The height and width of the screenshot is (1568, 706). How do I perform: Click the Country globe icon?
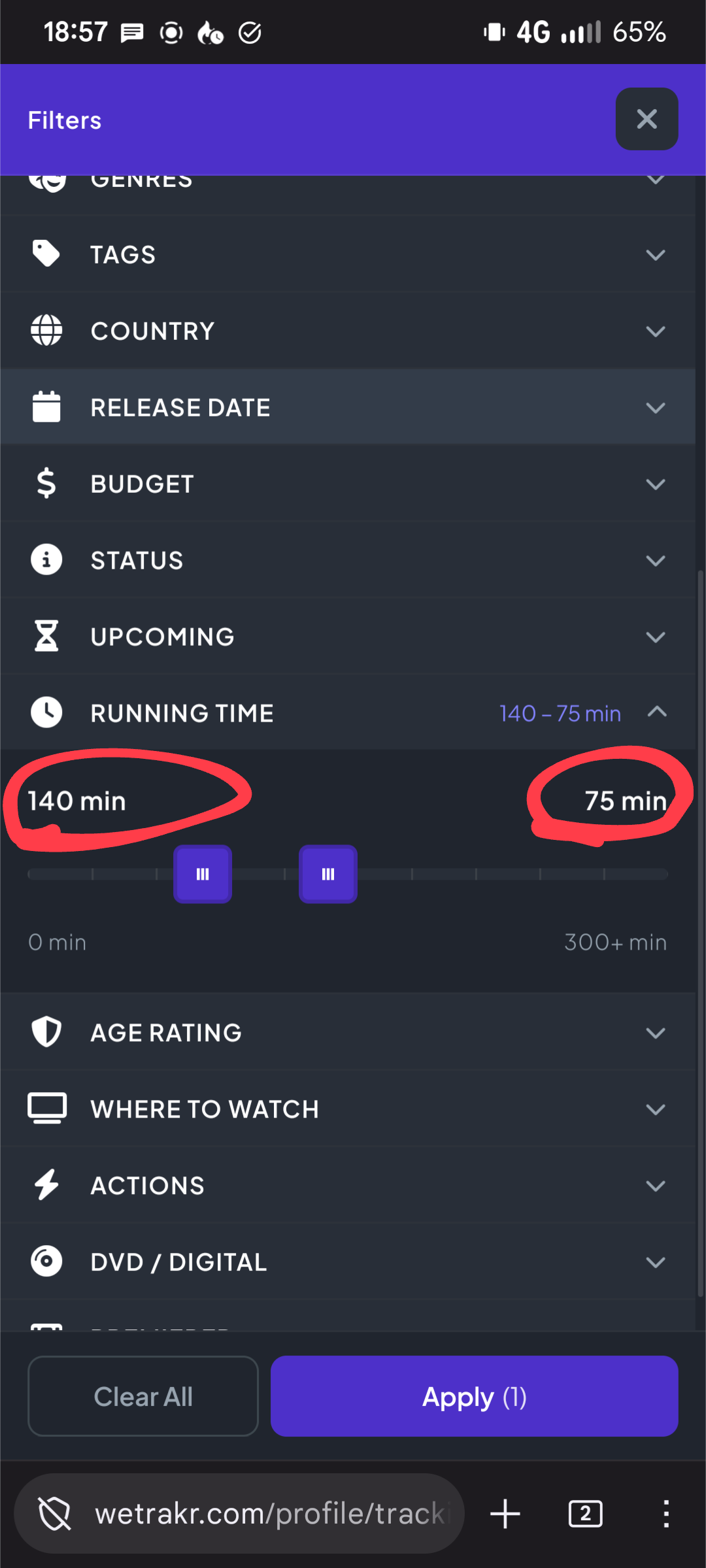point(46,330)
